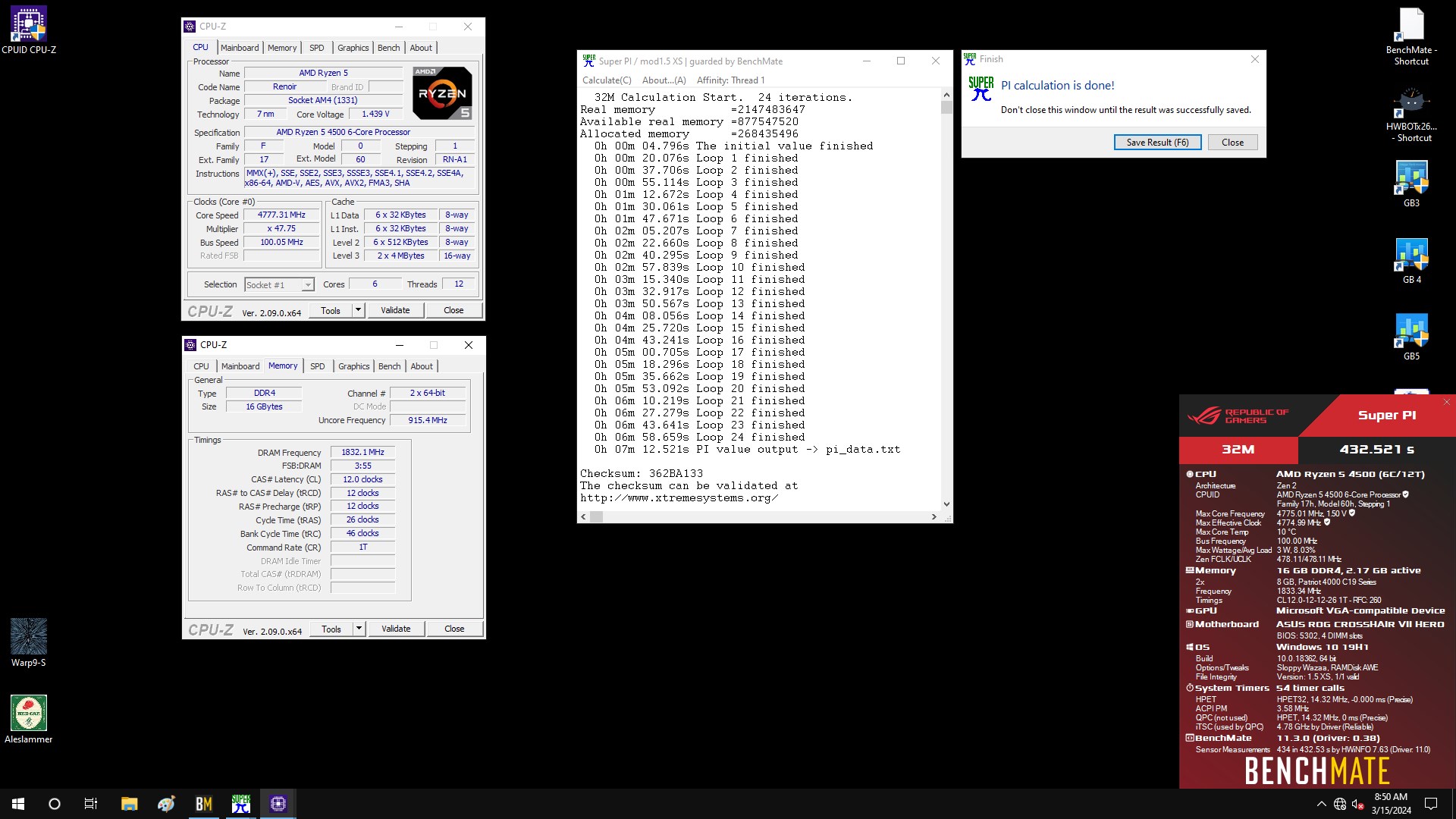Open SPD tab in bottom CPU-Z window
Image resolution: width=1456 pixels, height=819 pixels.
coord(318,366)
